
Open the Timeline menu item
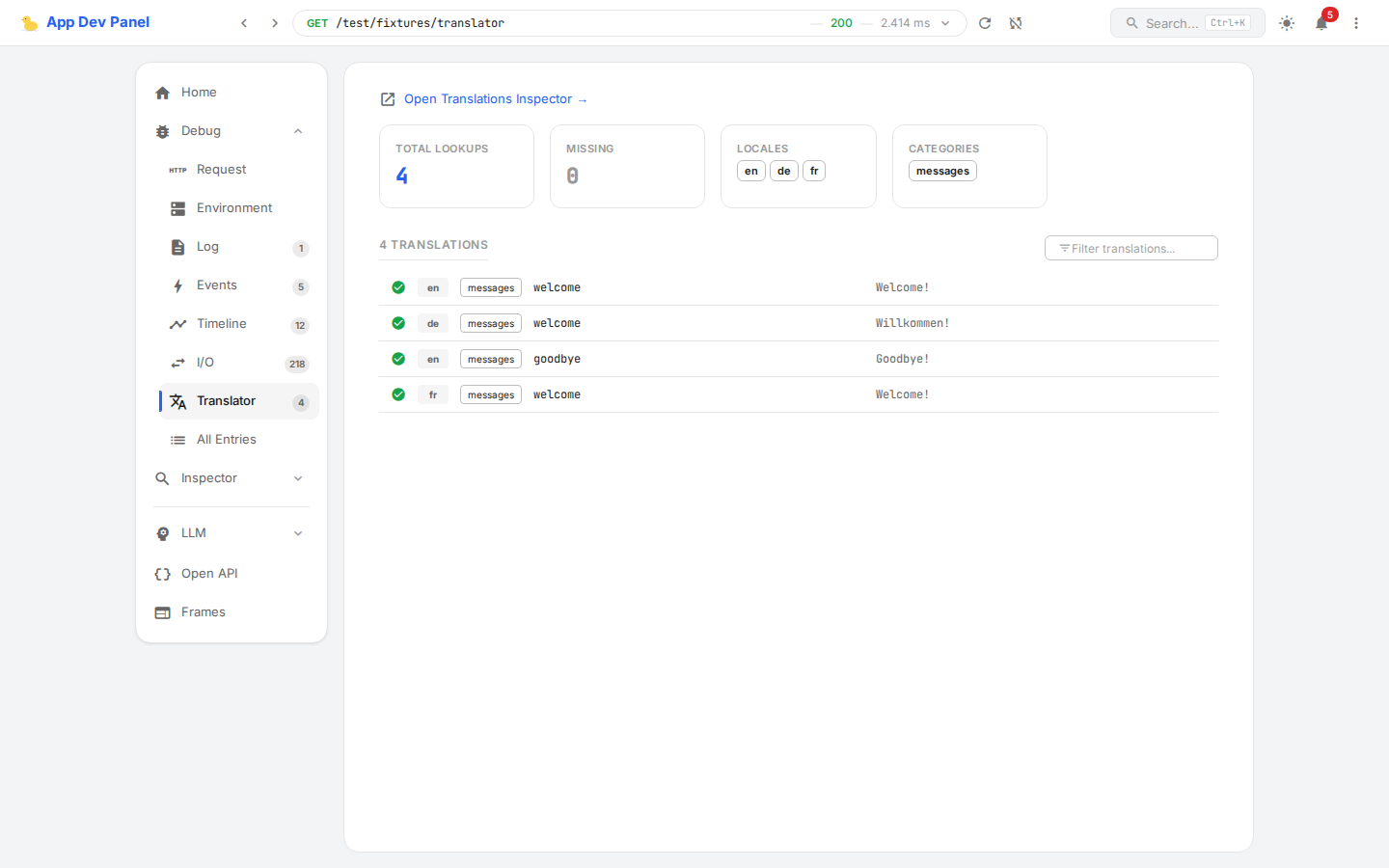[x=222, y=324]
